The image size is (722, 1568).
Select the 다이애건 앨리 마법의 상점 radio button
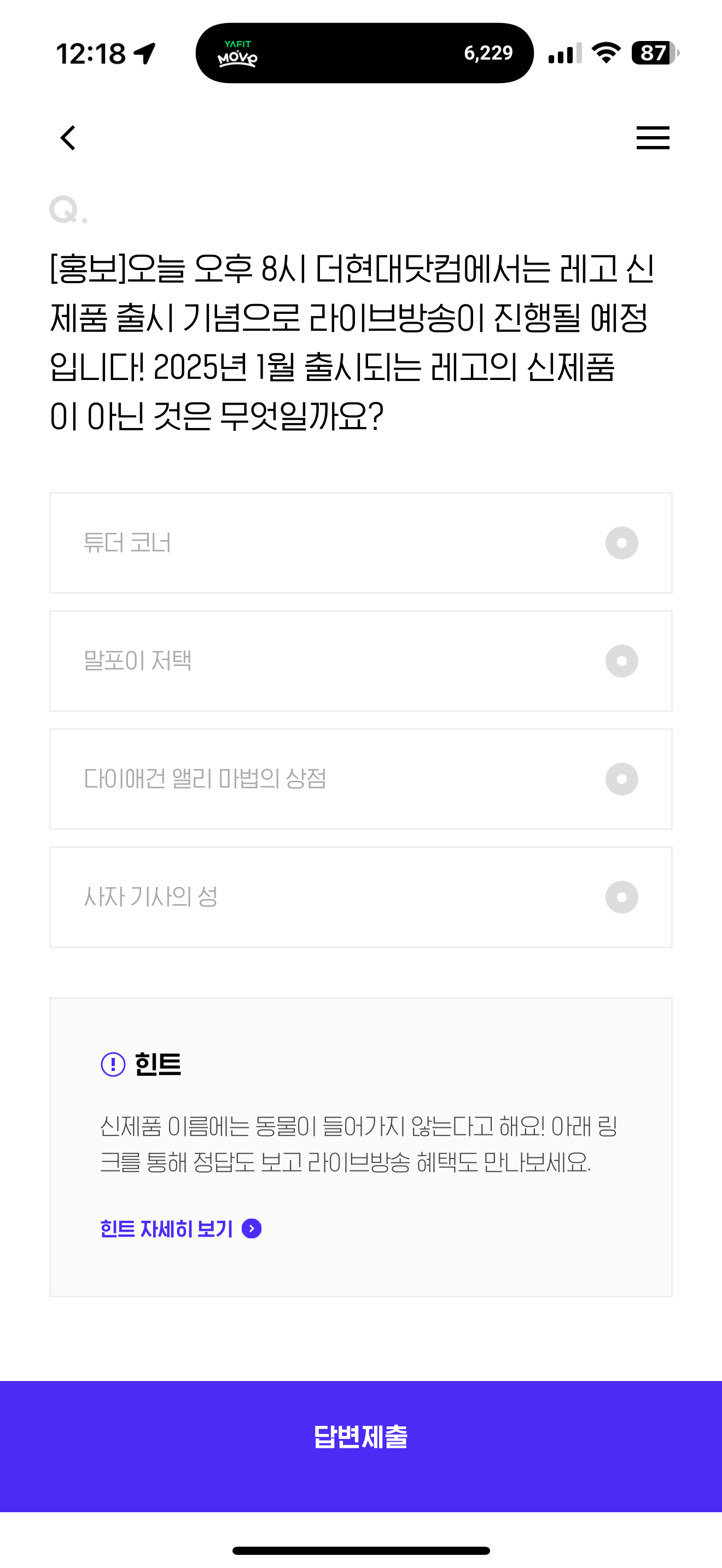click(x=621, y=779)
